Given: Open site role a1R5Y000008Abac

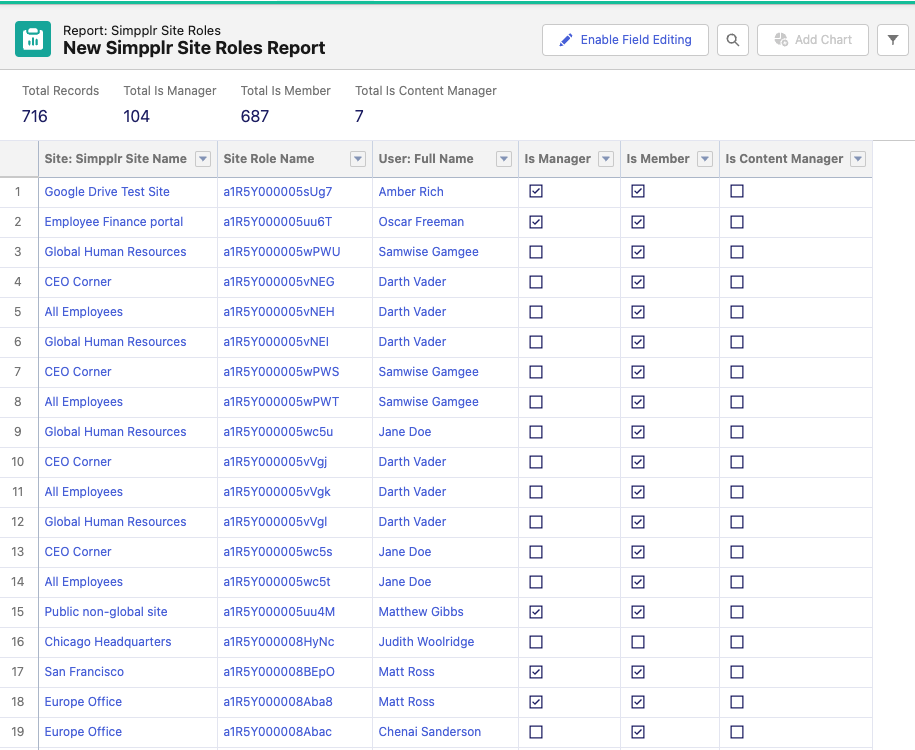Looking at the screenshot, I should pos(278,732).
